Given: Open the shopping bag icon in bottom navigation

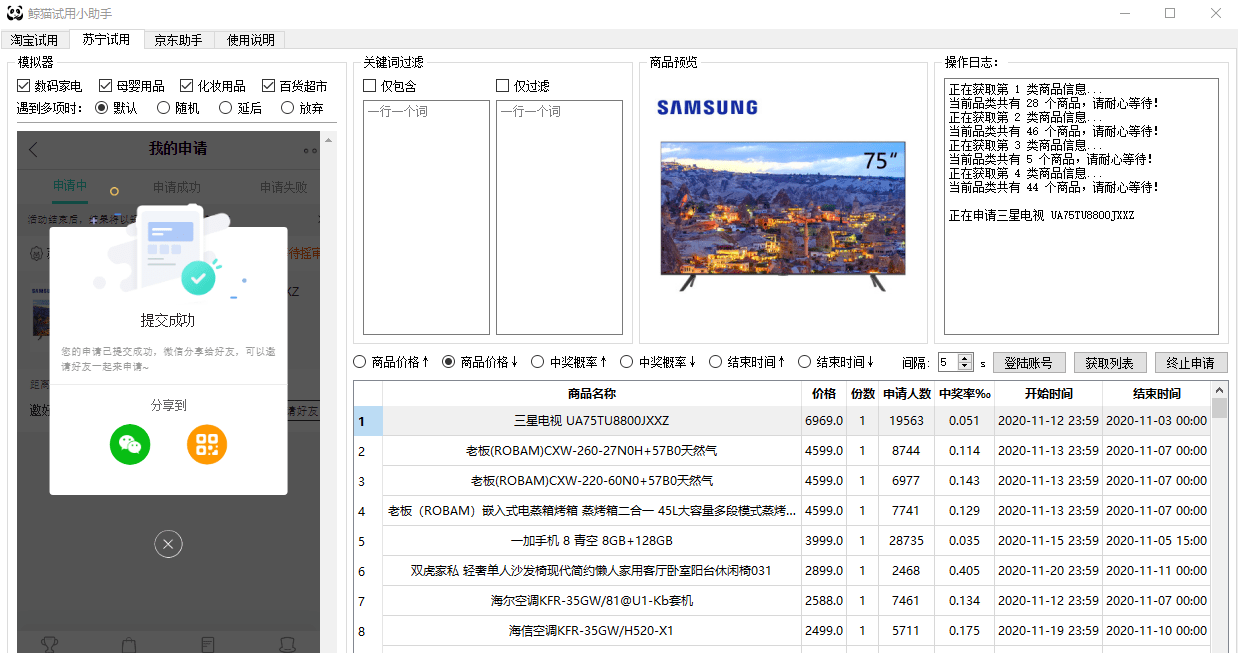Looking at the screenshot, I should click(x=128, y=645).
